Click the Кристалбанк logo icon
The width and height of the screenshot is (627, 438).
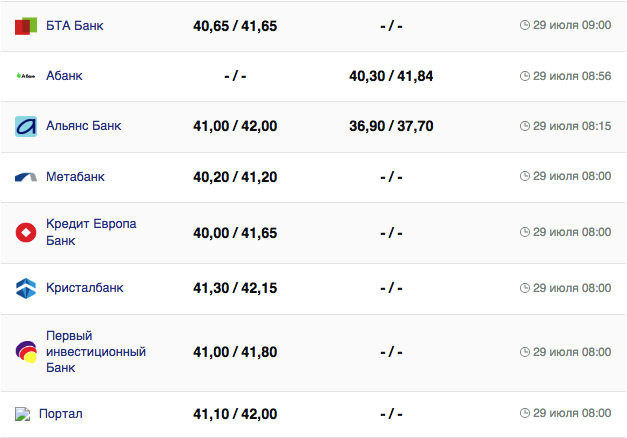tap(26, 288)
